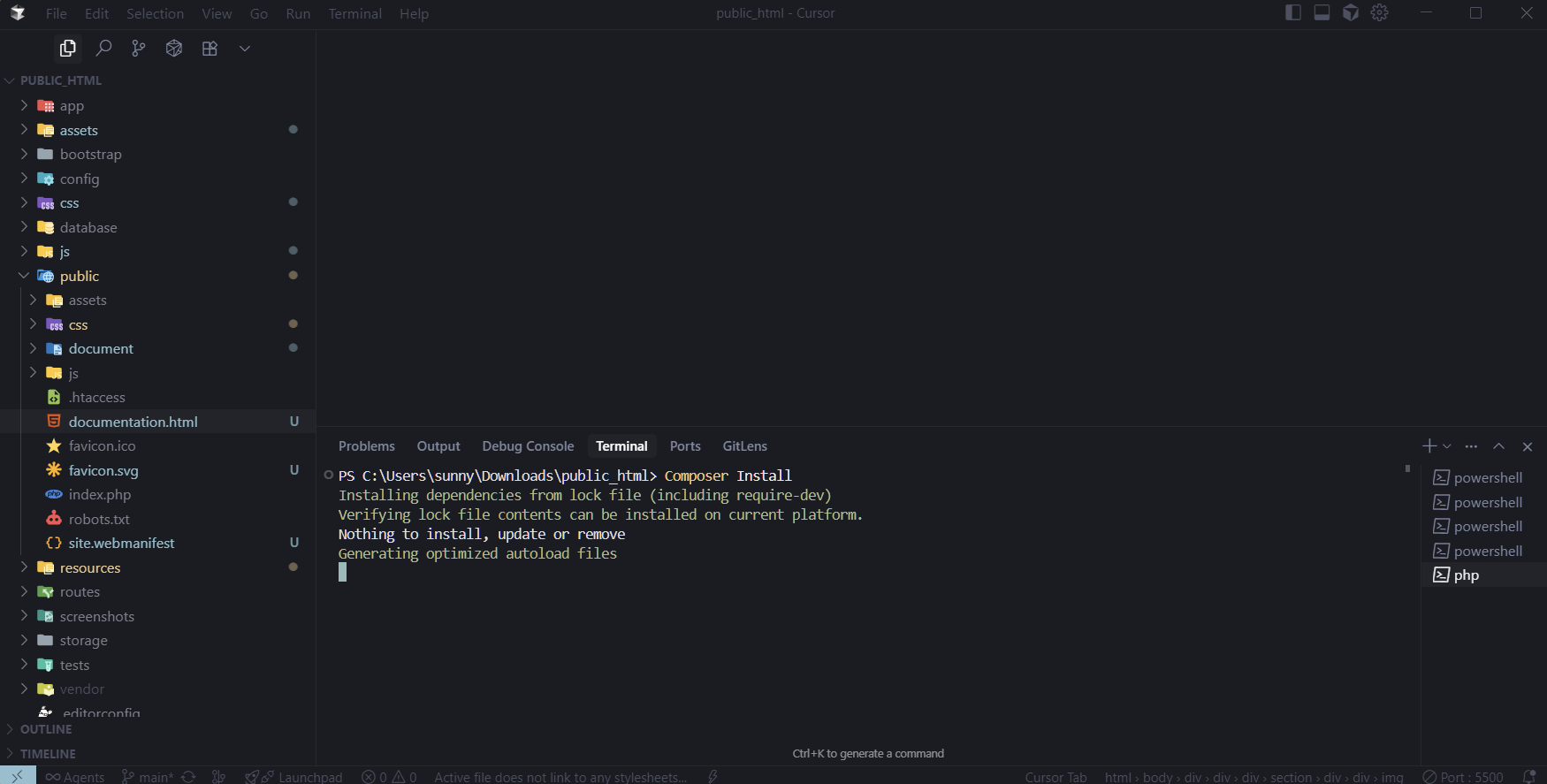The width and height of the screenshot is (1547, 784).
Task: Select the php terminal instance
Action: click(x=1483, y=575)
